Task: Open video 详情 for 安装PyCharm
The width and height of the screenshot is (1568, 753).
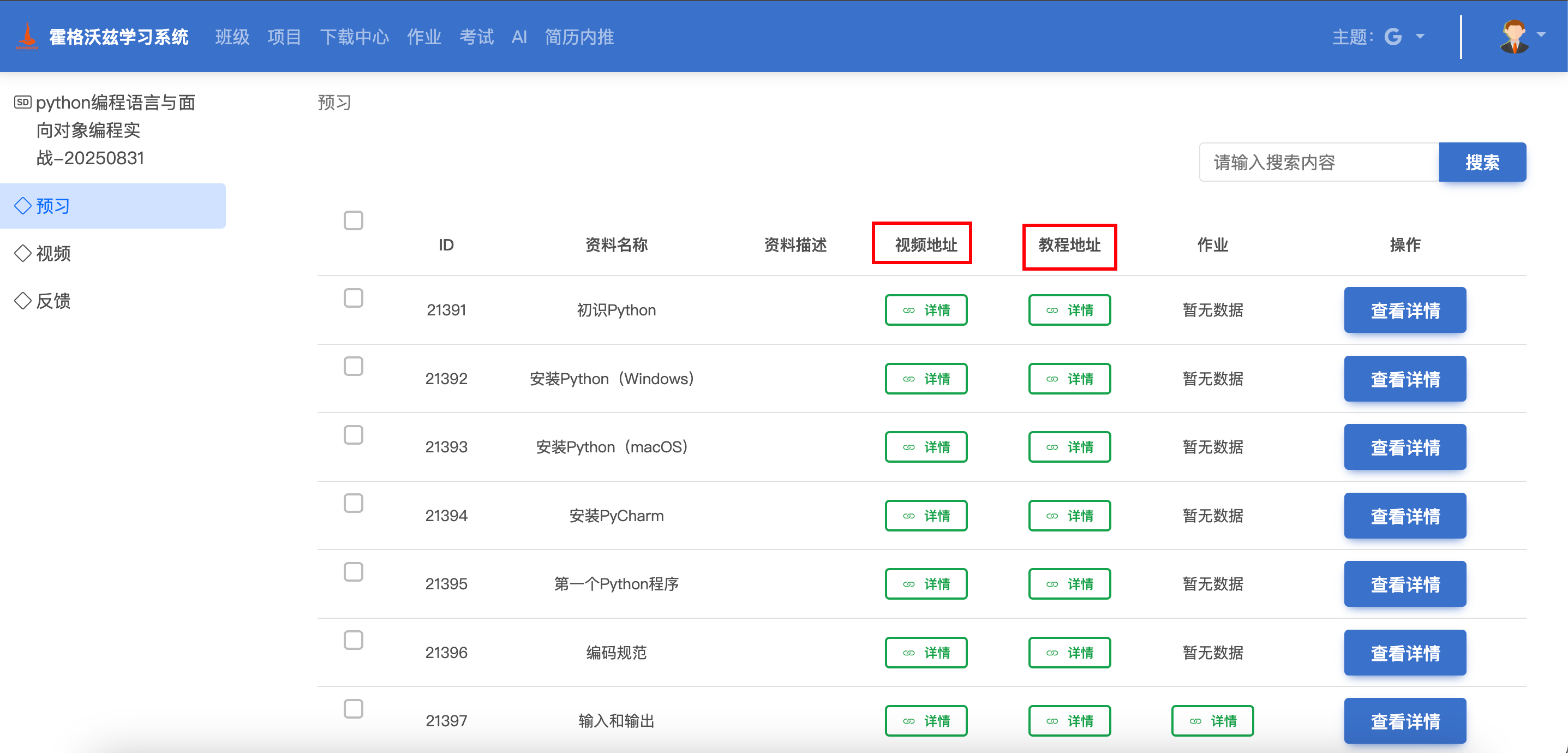Action: click(x=926, y=516)
